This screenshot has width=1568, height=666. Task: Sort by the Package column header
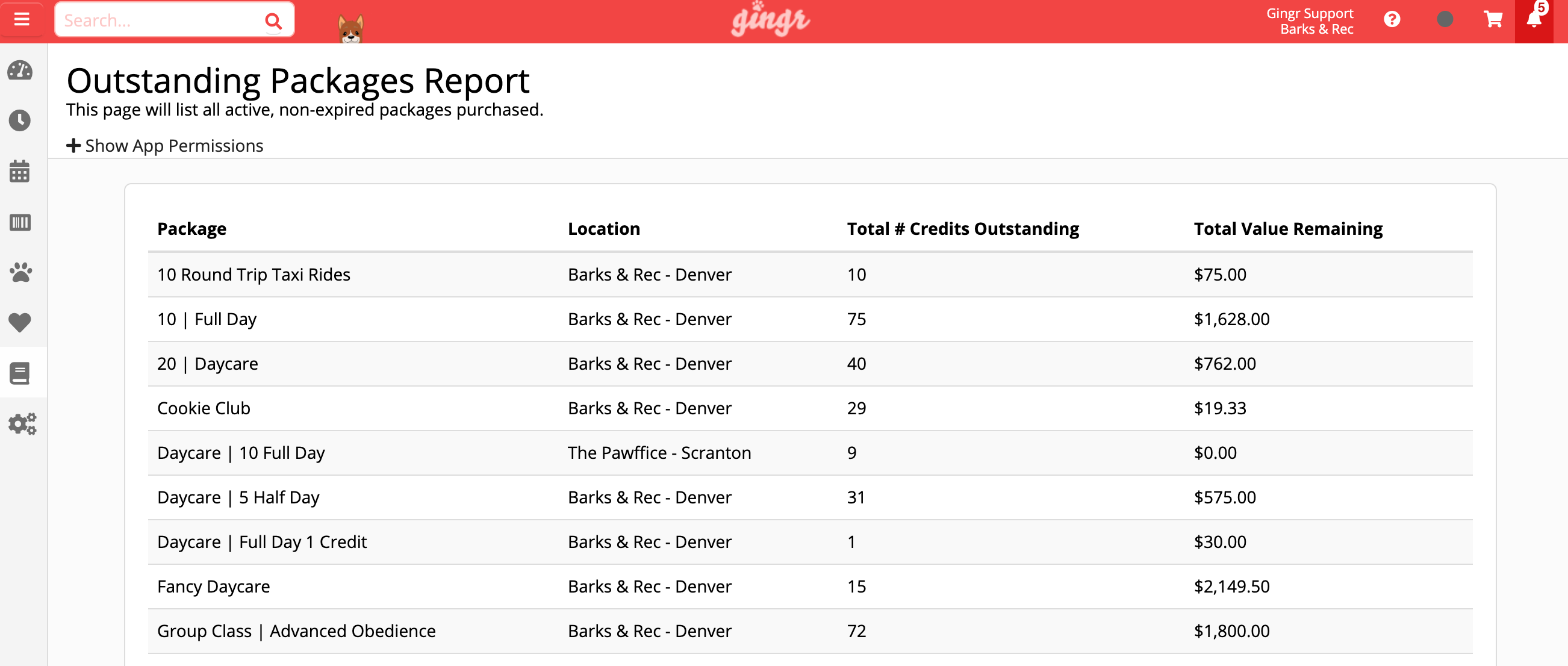point(191,228)
